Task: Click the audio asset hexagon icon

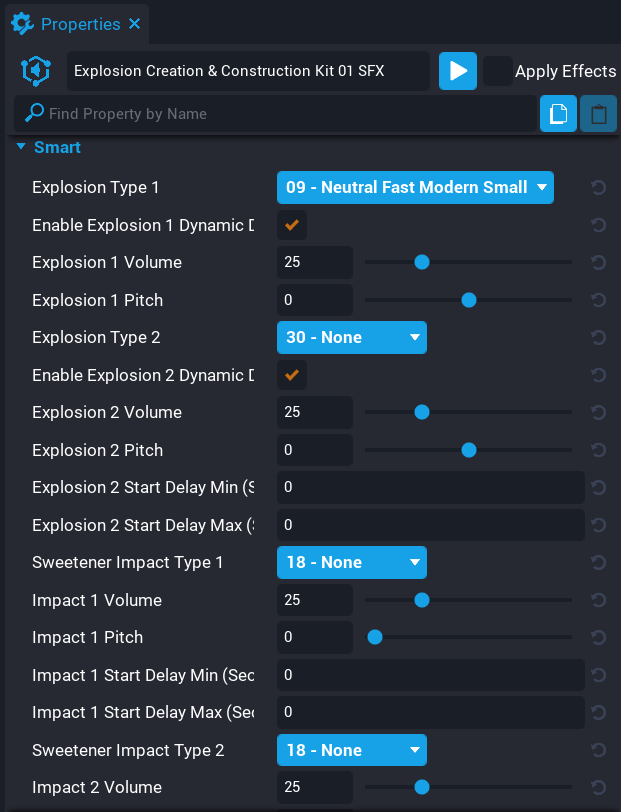Action: pyautogui.click(x=34, y=71)
